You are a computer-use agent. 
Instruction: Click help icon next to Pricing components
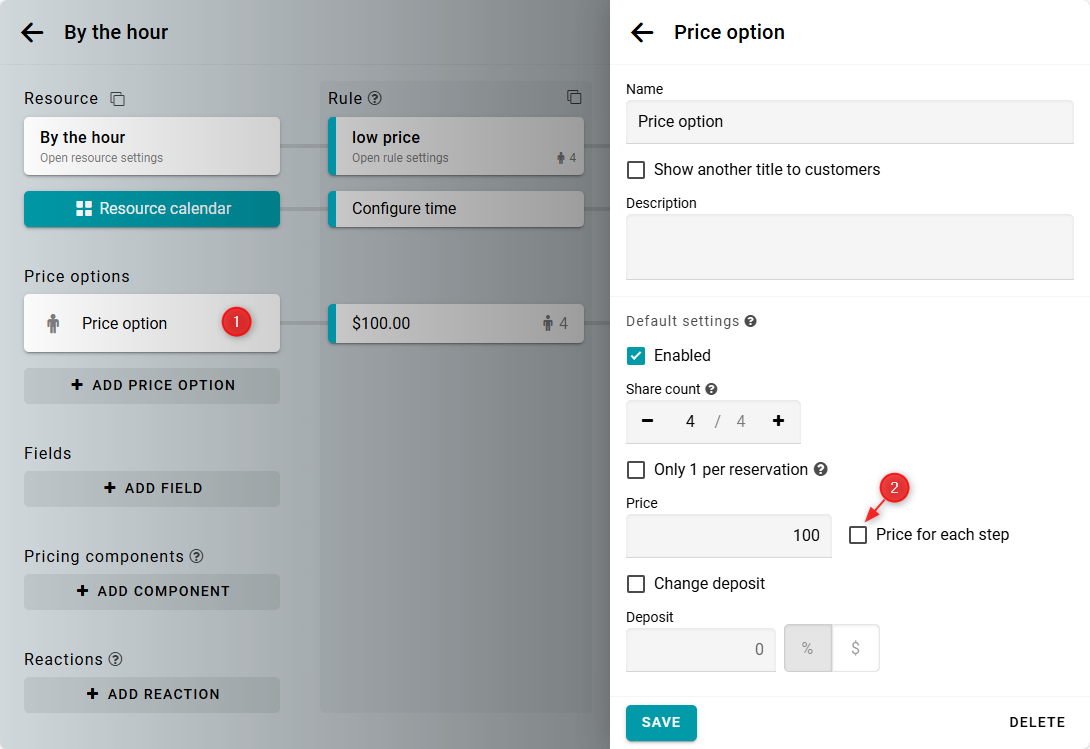[196, 556]
